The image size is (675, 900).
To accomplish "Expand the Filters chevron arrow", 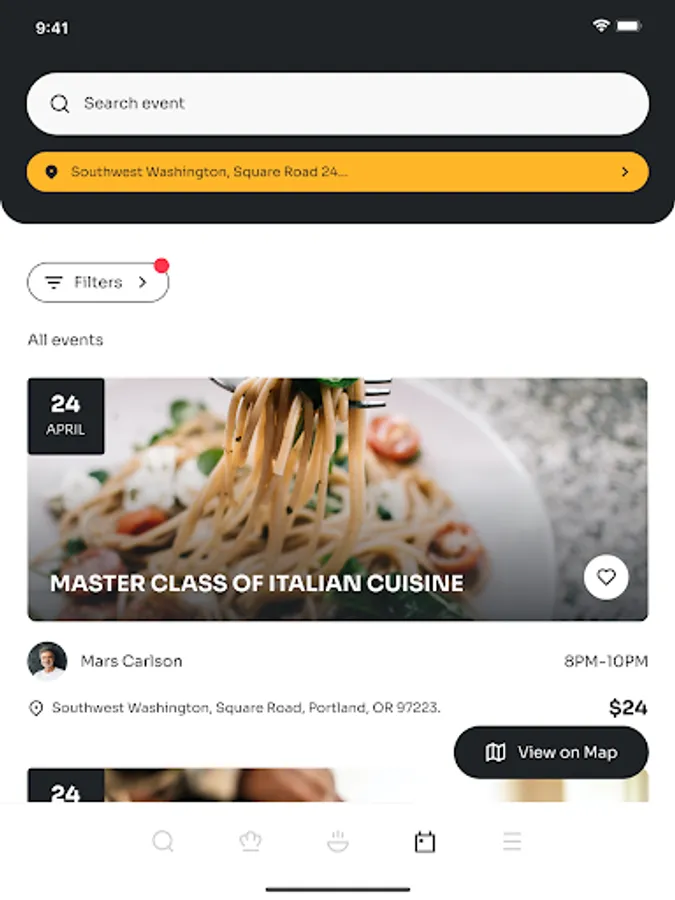I will [142, 282].
